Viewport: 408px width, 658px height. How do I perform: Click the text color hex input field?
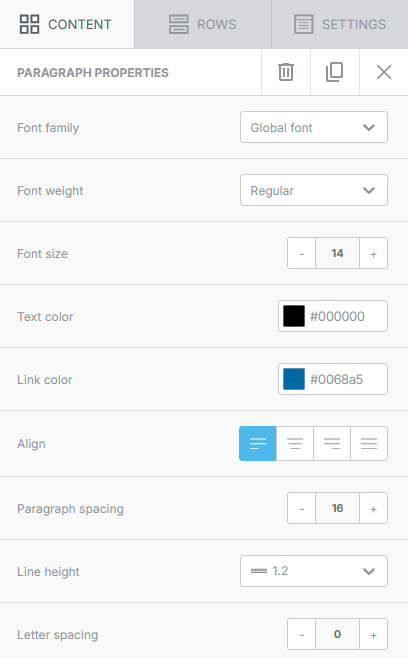pos(346,316)
